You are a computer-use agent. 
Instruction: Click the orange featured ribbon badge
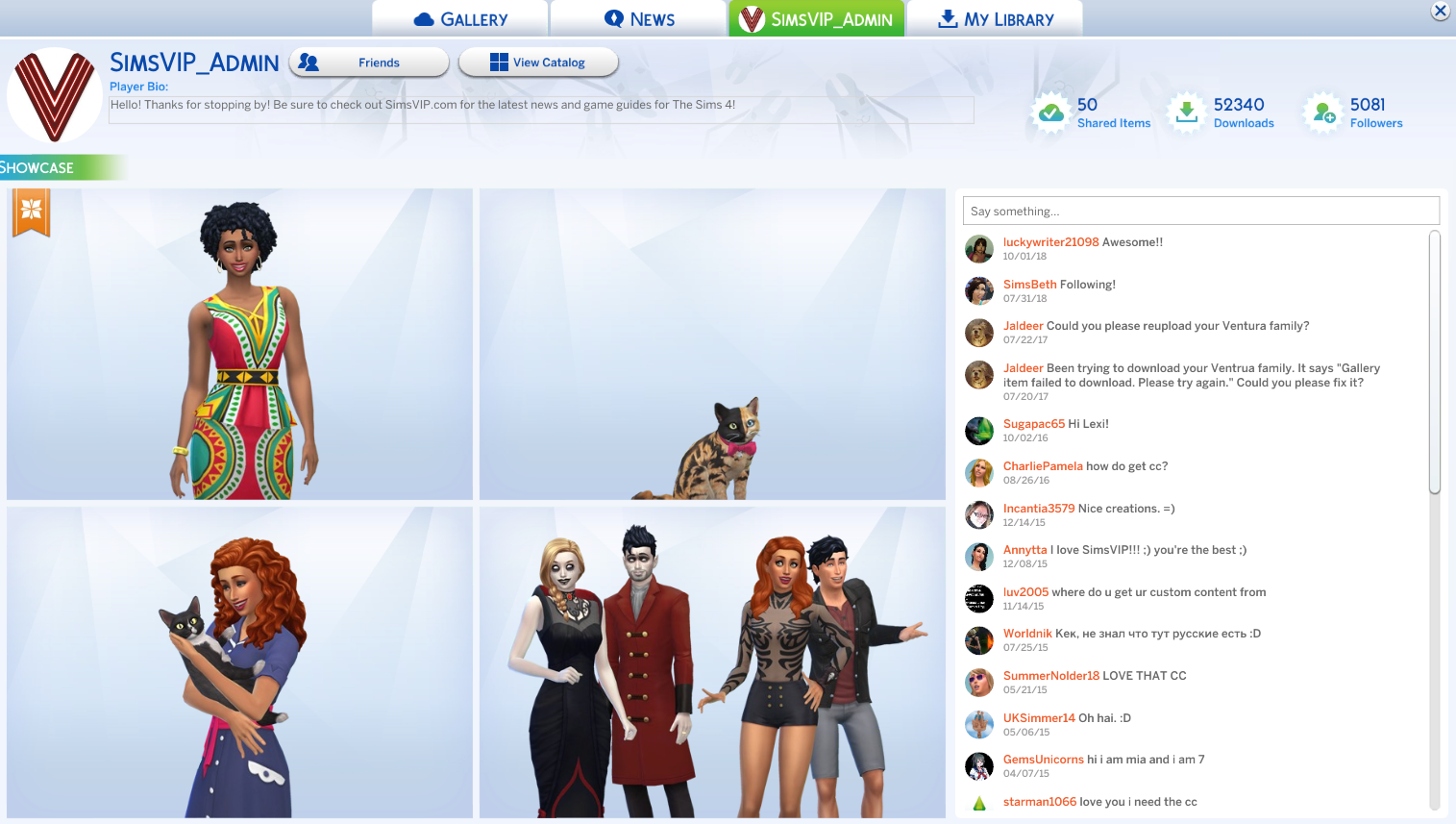pyautogui.click(x=31, y=212)
